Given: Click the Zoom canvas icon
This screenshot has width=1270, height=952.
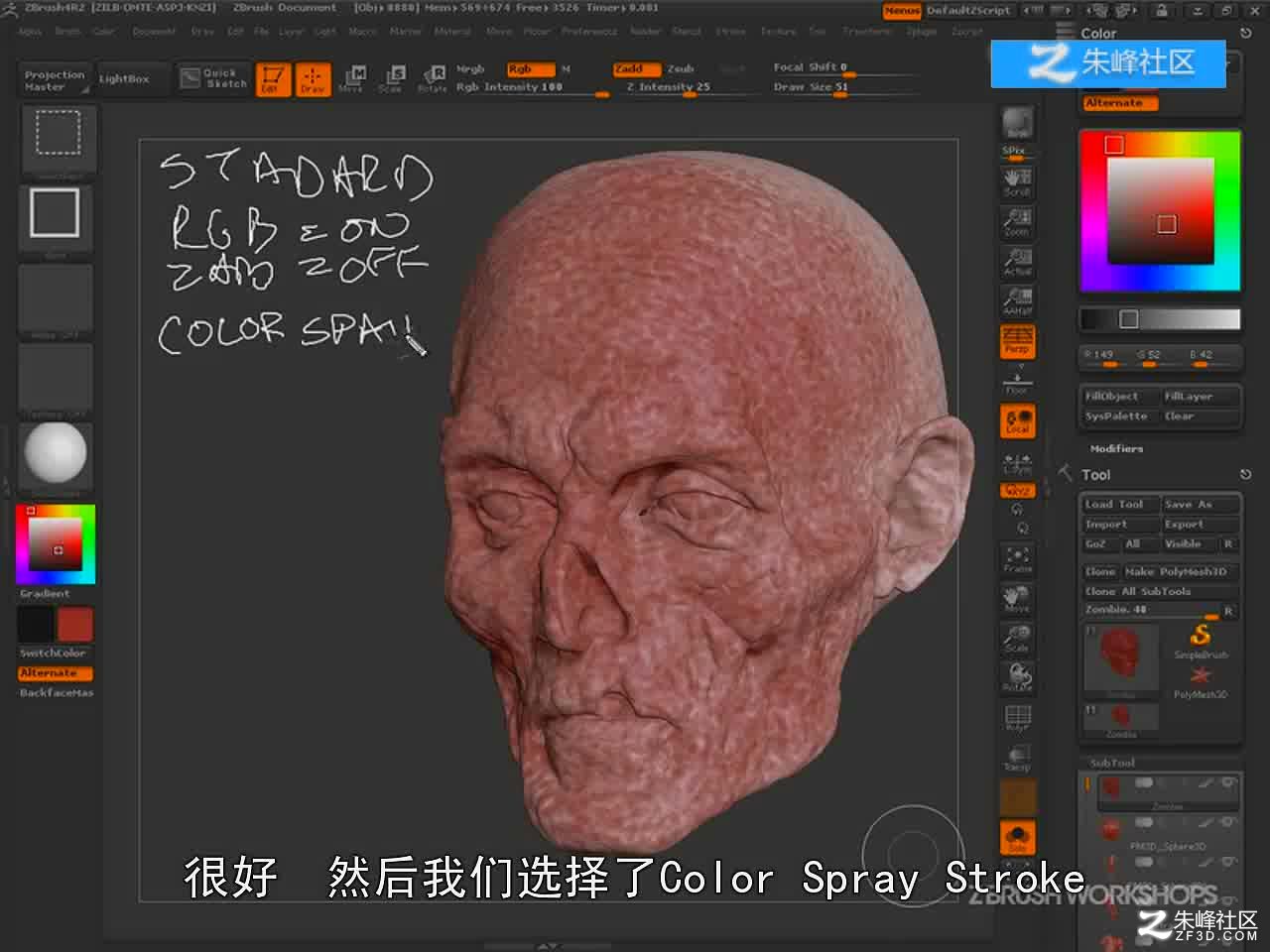Looking at the screenshot, I should 1017,221.
